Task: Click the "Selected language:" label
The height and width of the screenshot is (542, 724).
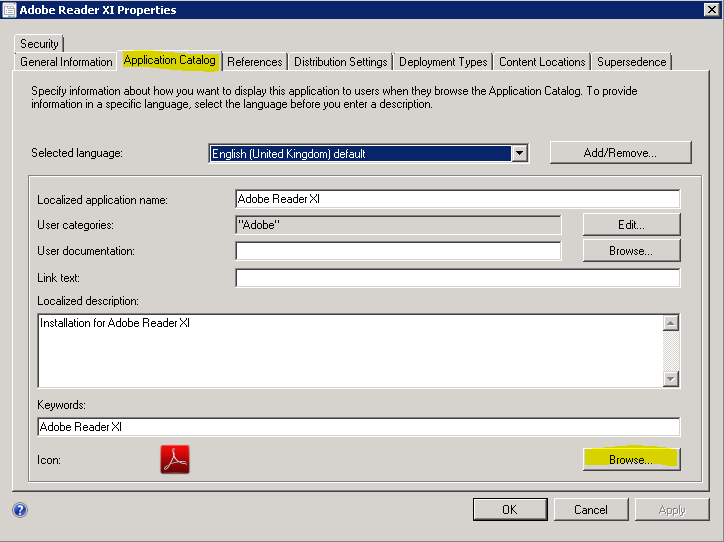Action: 77,153
